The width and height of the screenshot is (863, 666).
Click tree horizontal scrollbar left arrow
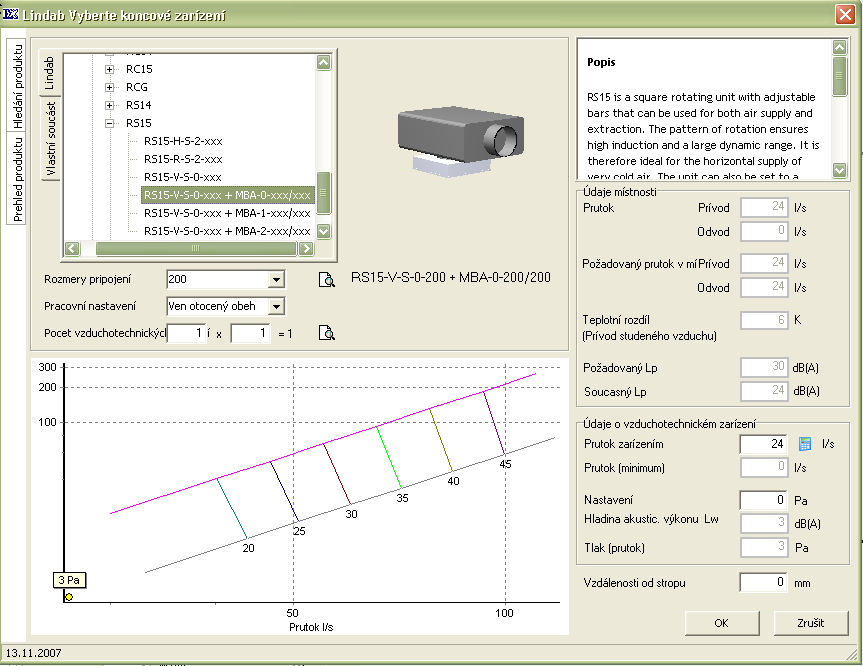pos(72,248)
